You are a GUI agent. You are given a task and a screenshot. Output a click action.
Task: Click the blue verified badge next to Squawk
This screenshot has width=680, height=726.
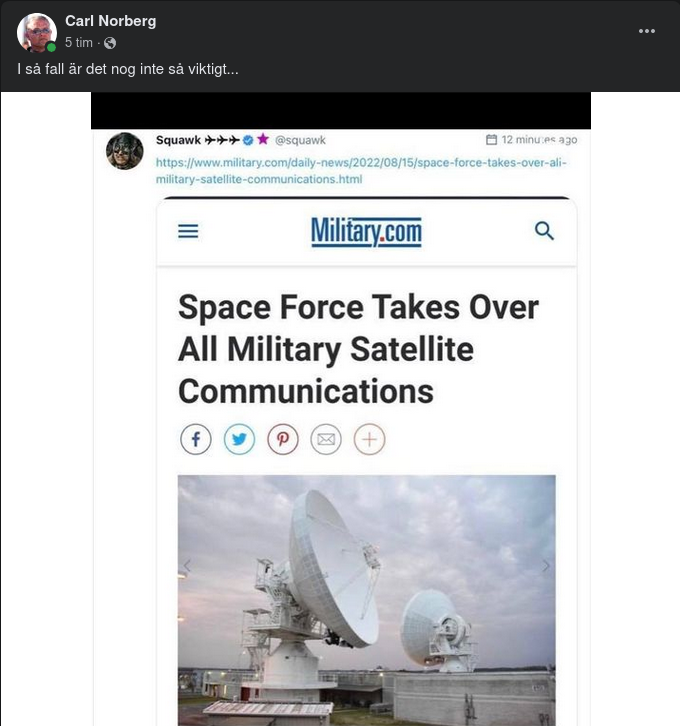tap(247, 140)
